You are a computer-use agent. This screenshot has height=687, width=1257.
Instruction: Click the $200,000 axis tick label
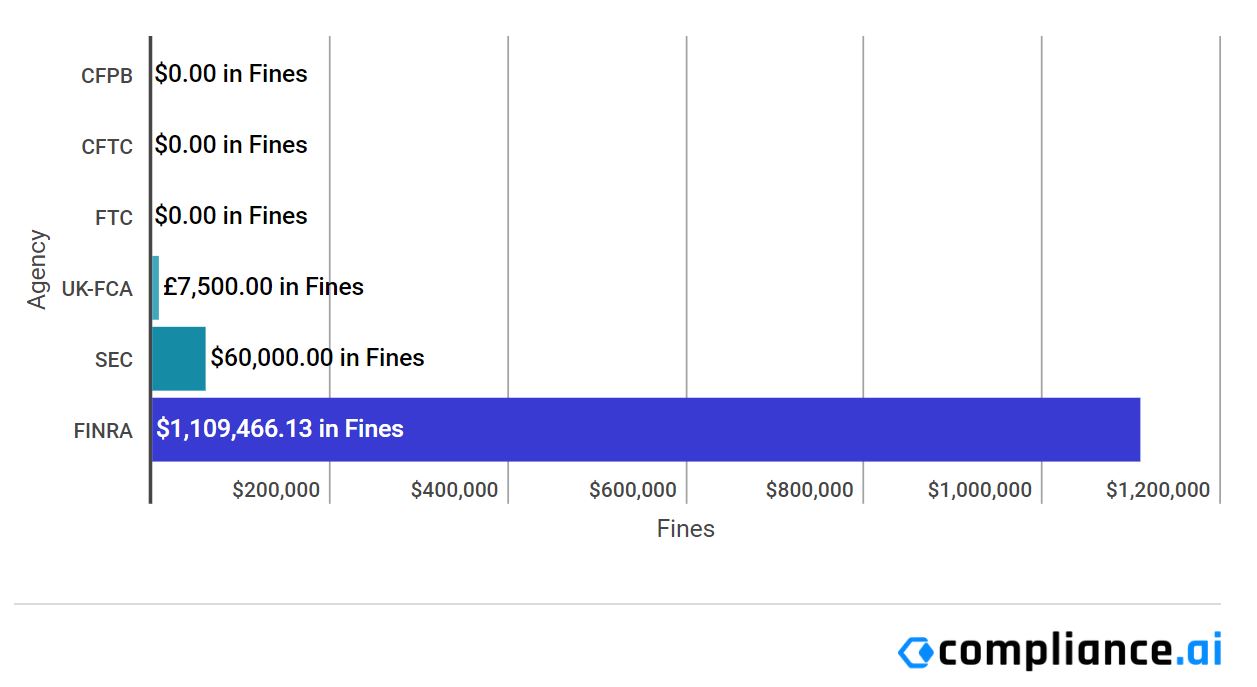pyautogui.click(x=276, y=490)
